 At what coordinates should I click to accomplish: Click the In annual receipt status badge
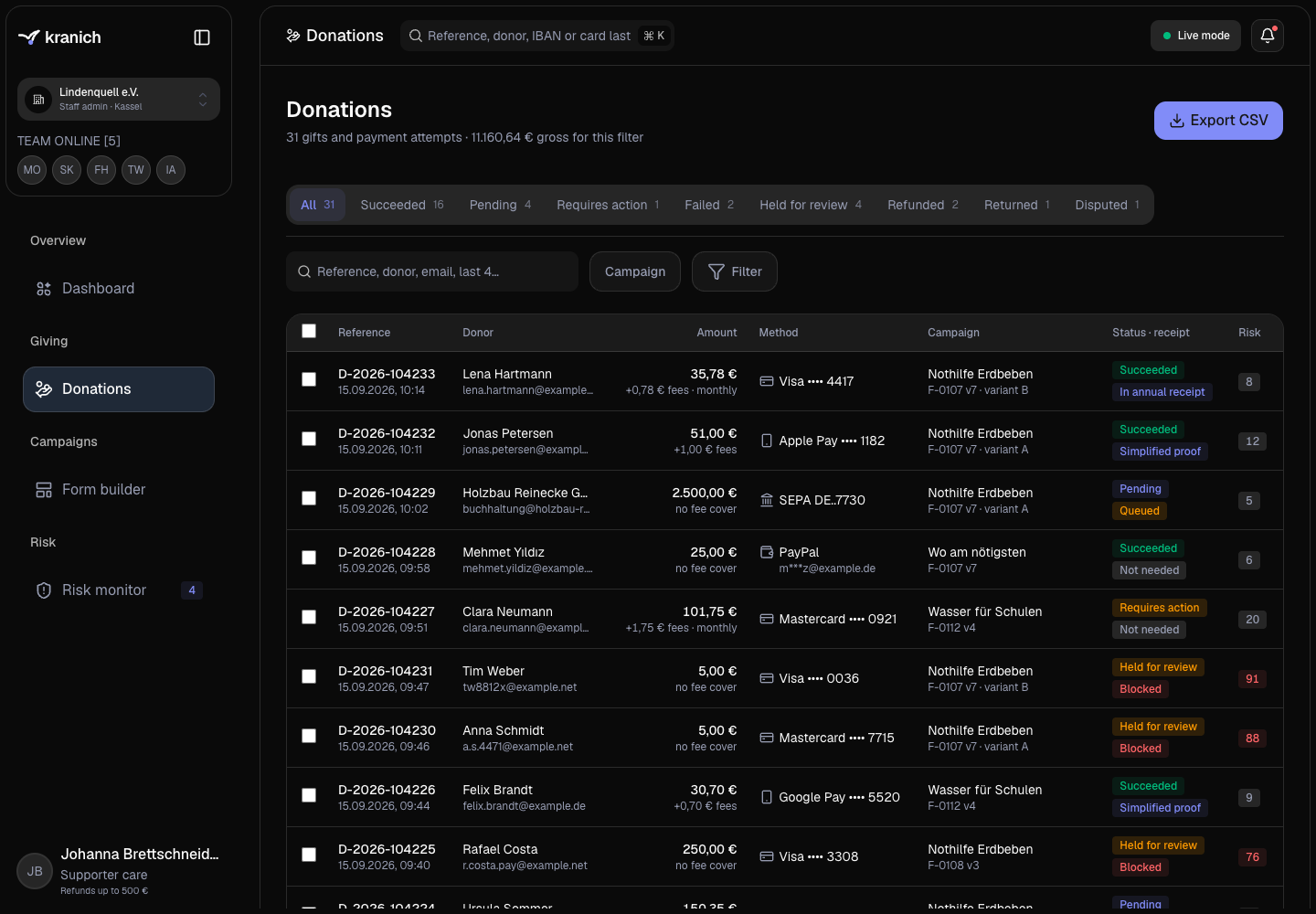(x=1162, y=392)
